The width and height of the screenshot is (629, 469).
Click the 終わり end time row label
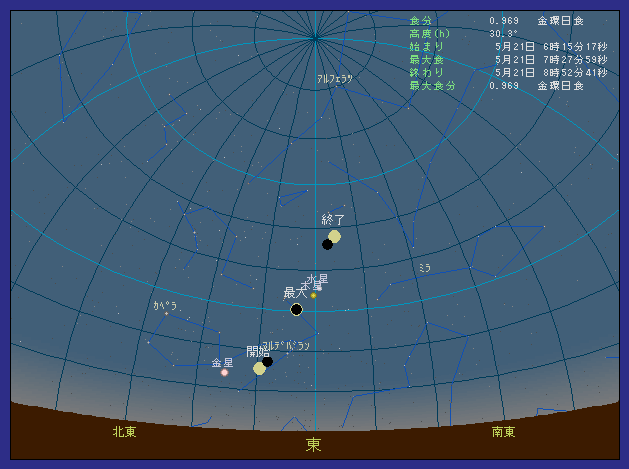click(426, 73)
